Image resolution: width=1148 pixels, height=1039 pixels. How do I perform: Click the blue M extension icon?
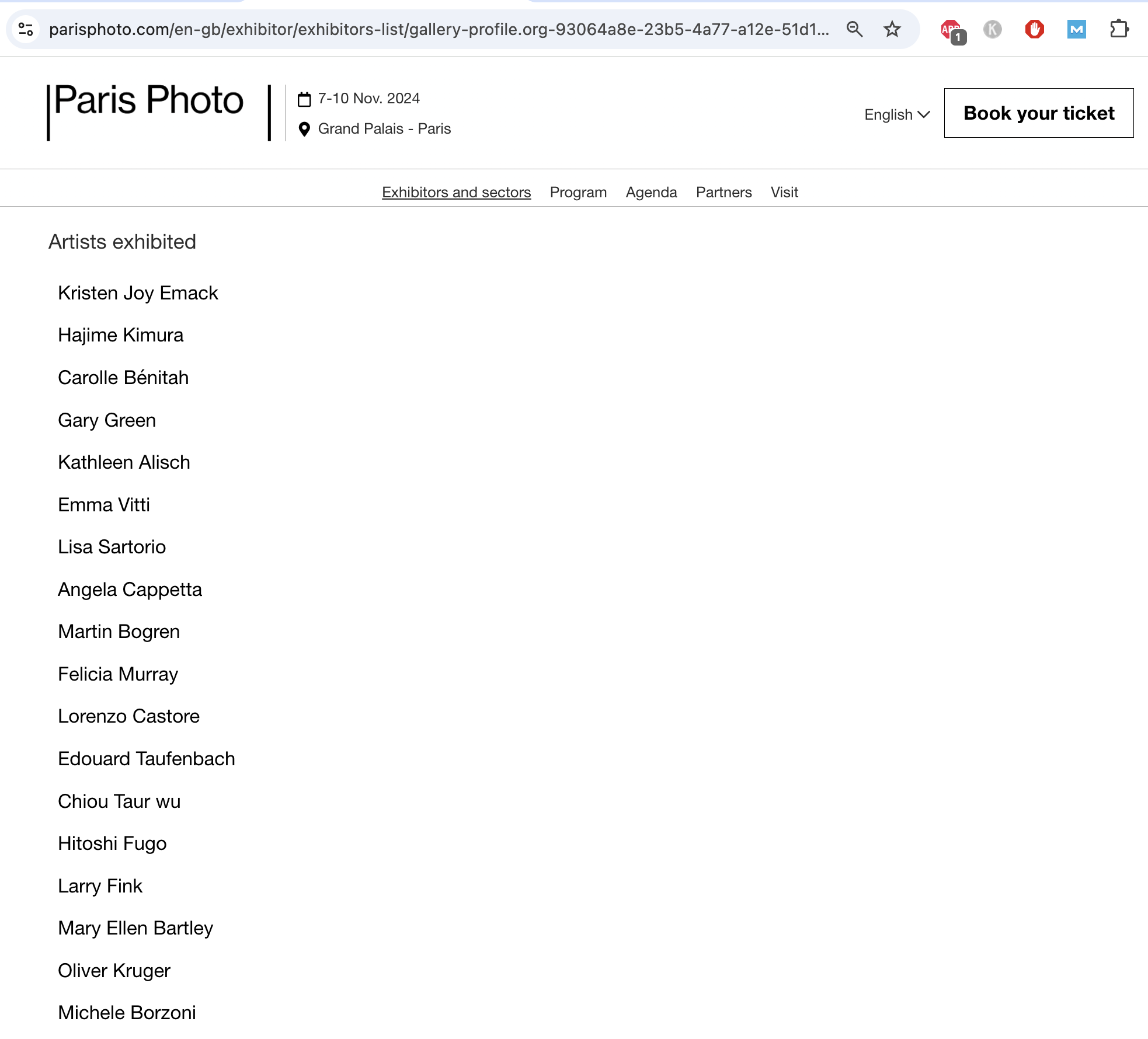[x=1076, y=29]
